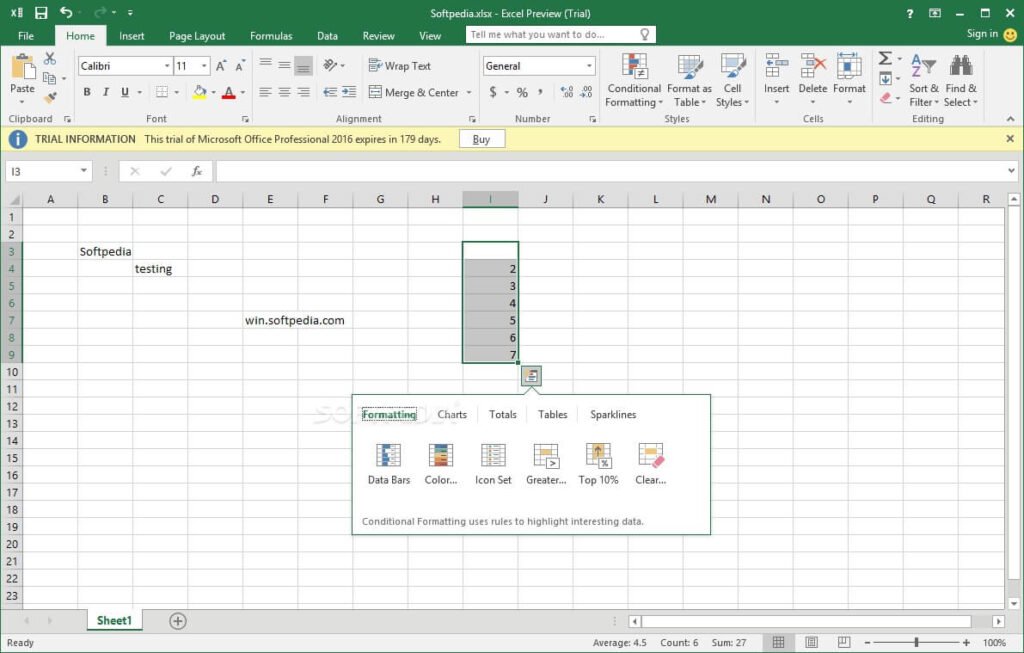Select the cell containing win.softpedia.com

[x=270, y=320]
